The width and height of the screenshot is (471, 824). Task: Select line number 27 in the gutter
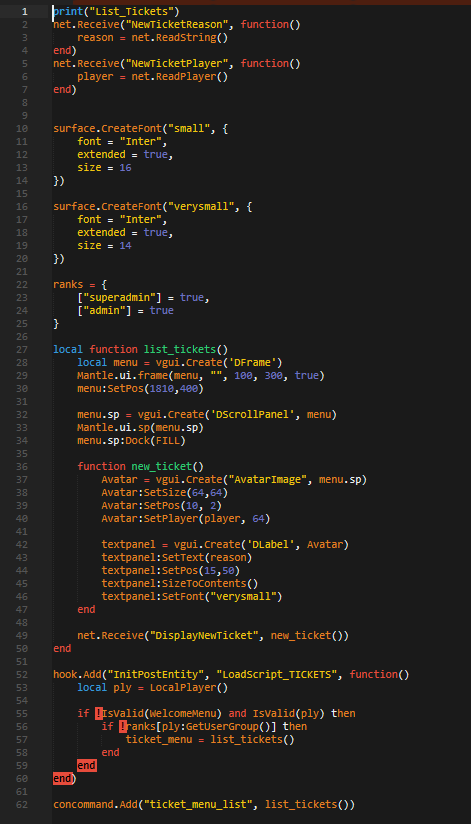(22, 349)
